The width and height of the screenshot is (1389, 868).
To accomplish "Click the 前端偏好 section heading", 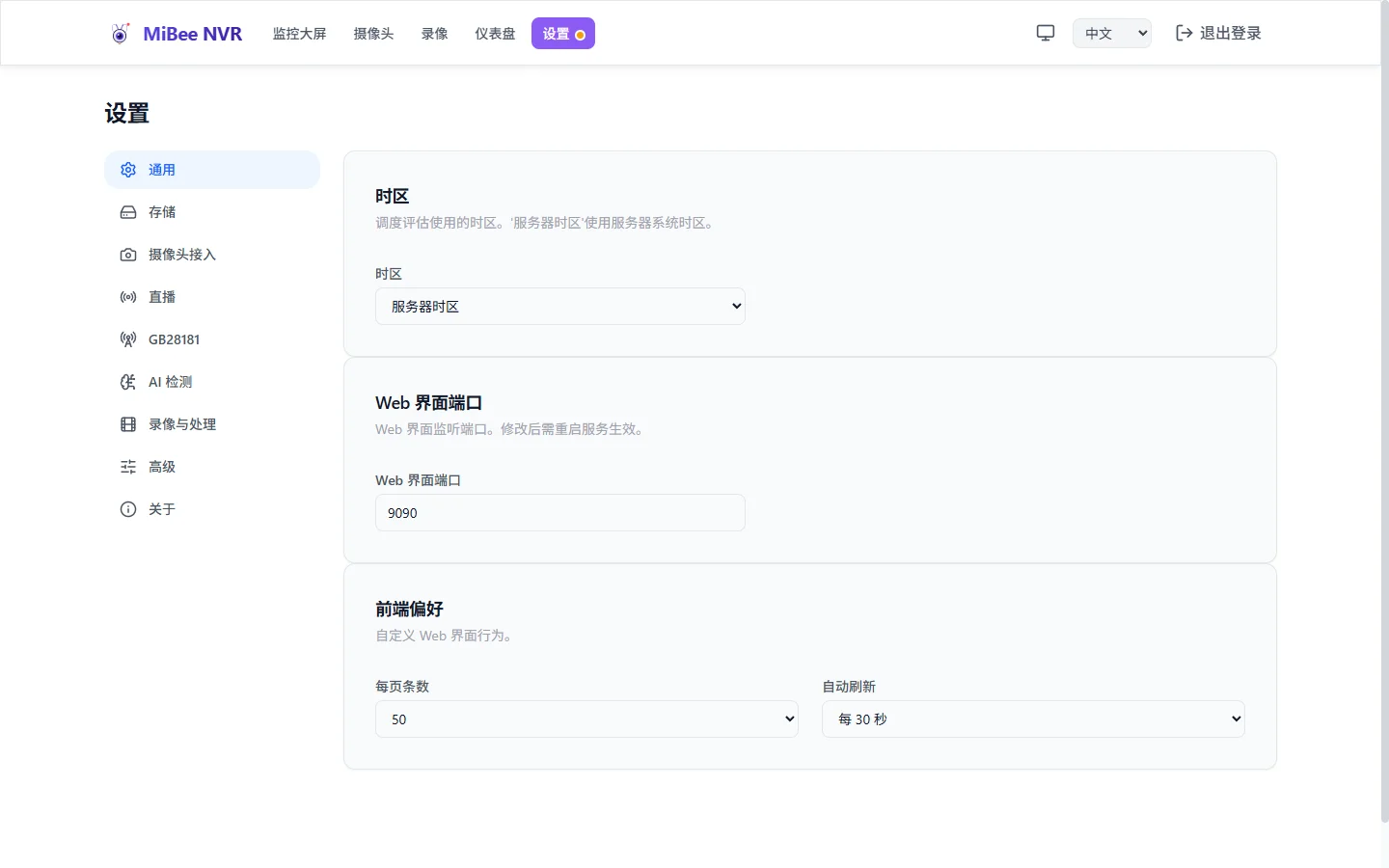I will 410,610.
